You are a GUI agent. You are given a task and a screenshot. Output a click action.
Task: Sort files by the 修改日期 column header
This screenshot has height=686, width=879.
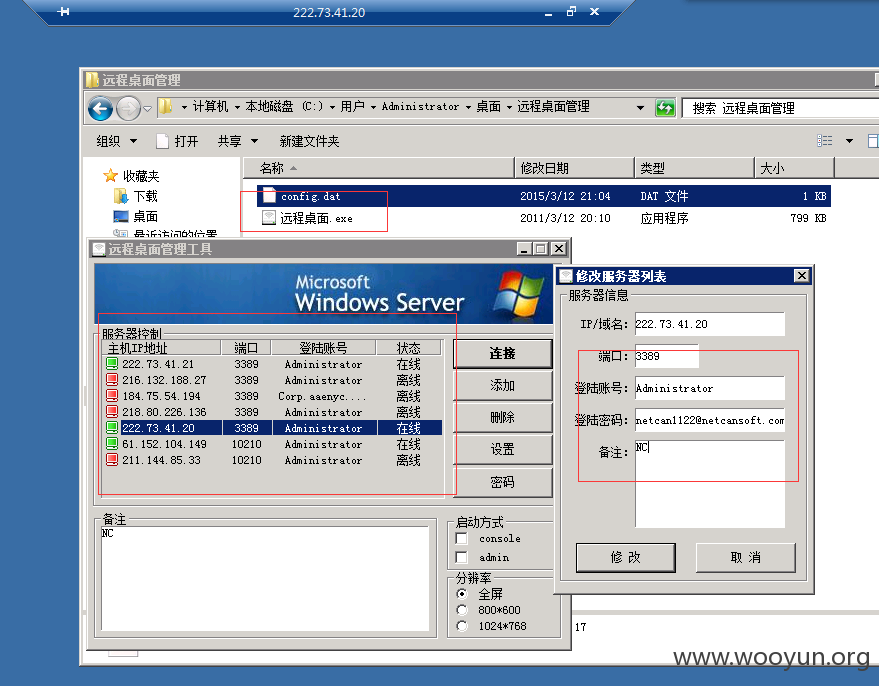(575, 168)
